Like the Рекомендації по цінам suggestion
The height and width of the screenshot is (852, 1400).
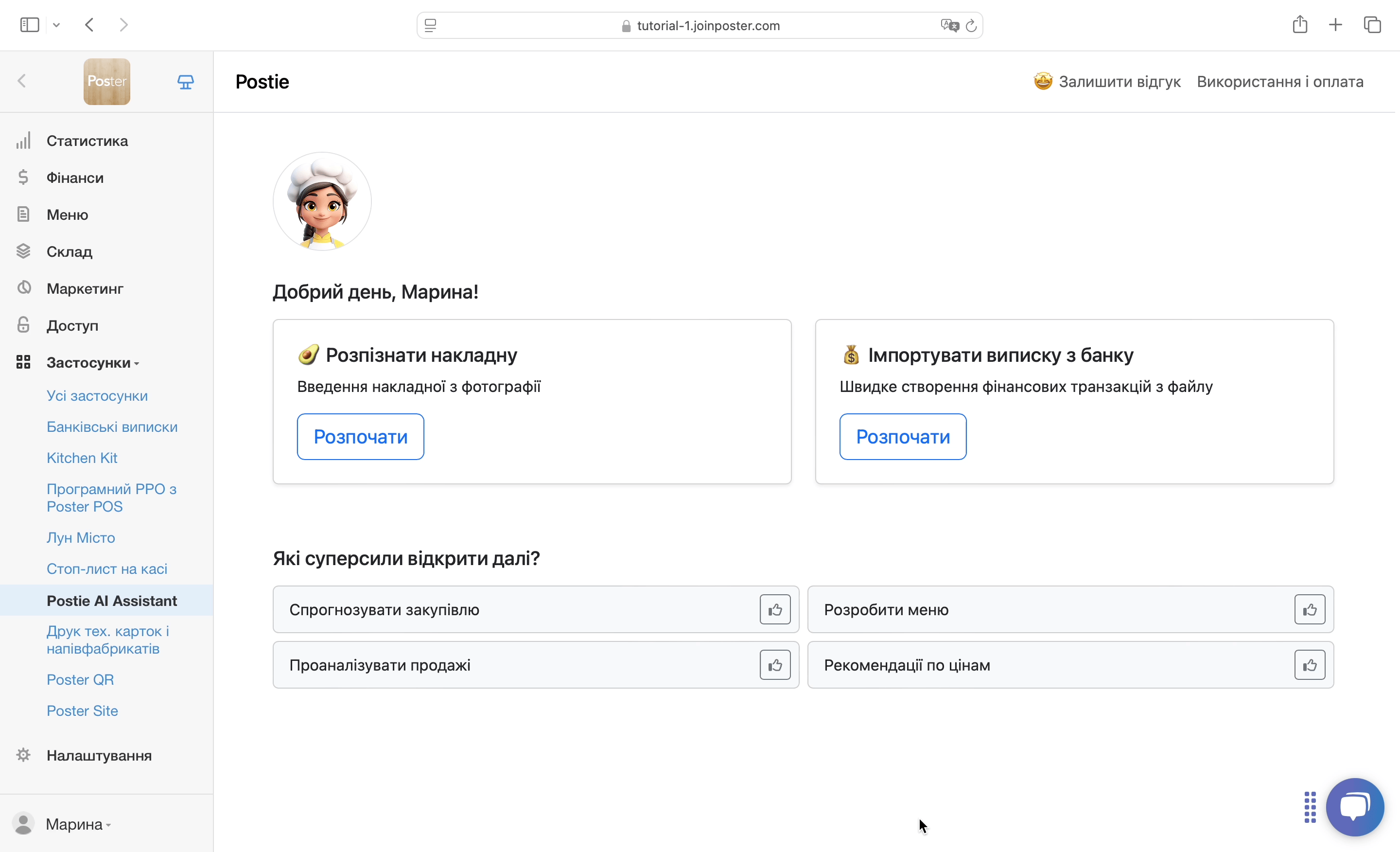tap(1310, 666)
